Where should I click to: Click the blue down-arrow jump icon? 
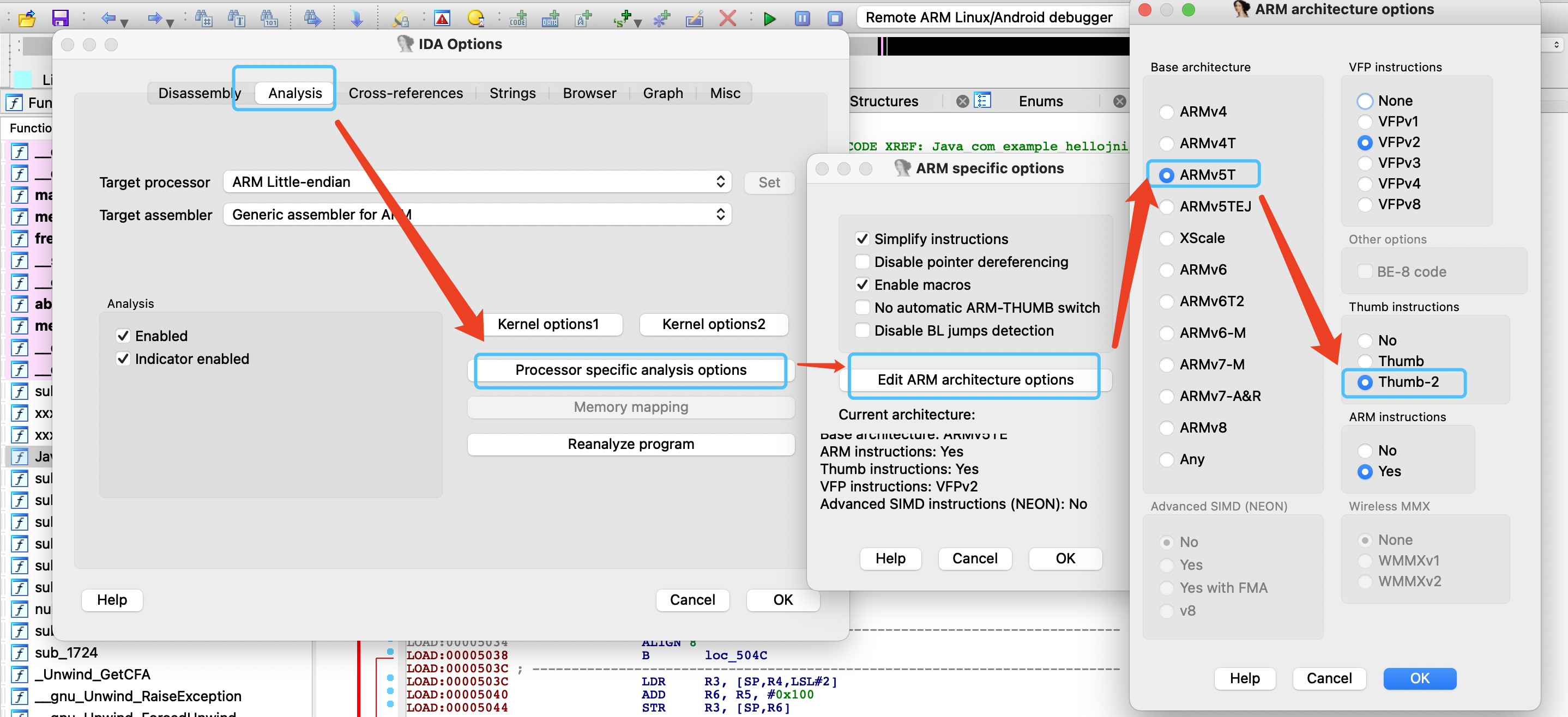coord(357,18)
